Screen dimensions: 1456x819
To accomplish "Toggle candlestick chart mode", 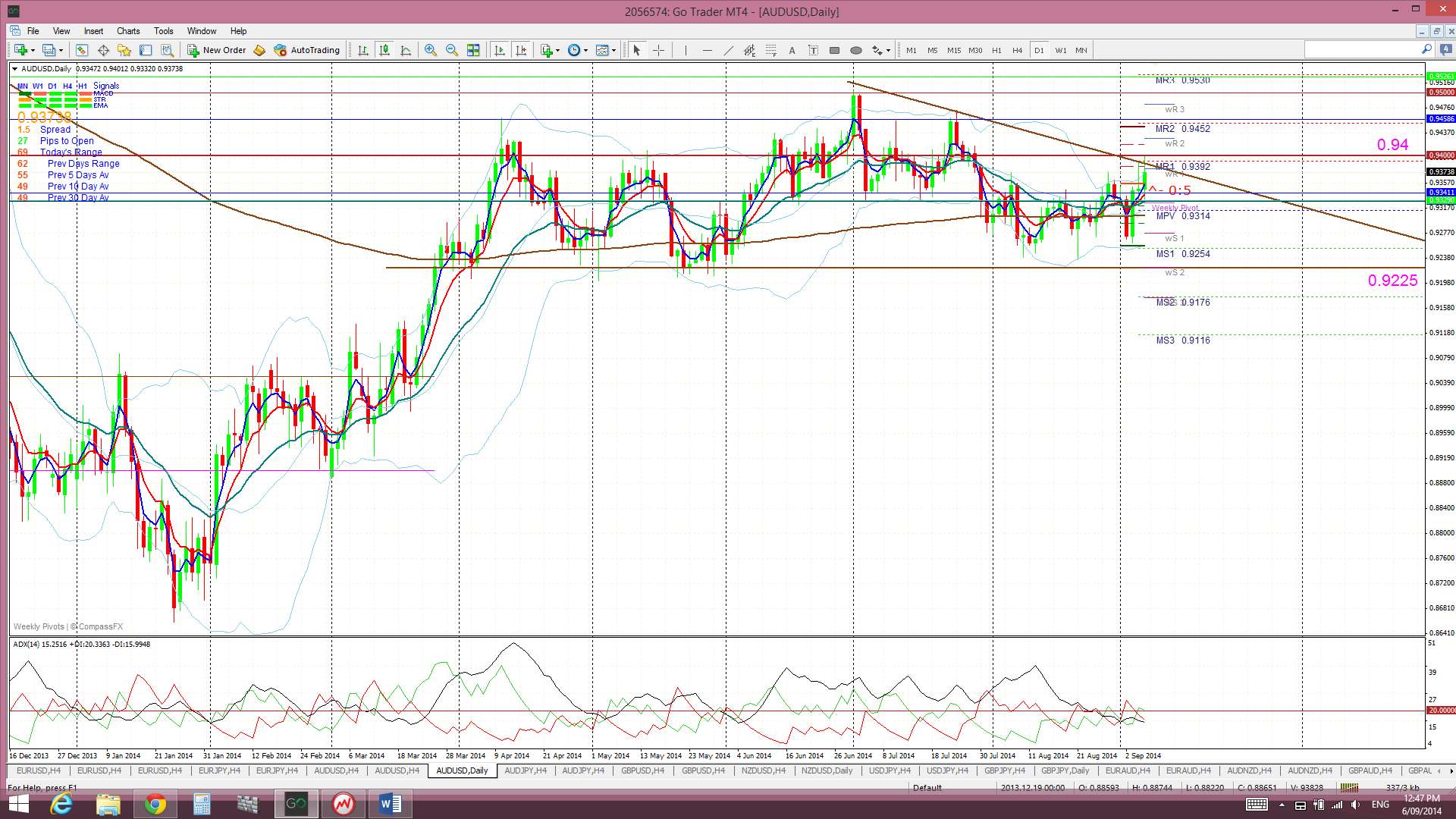I will pyautogui.click(x=384, y=50).
